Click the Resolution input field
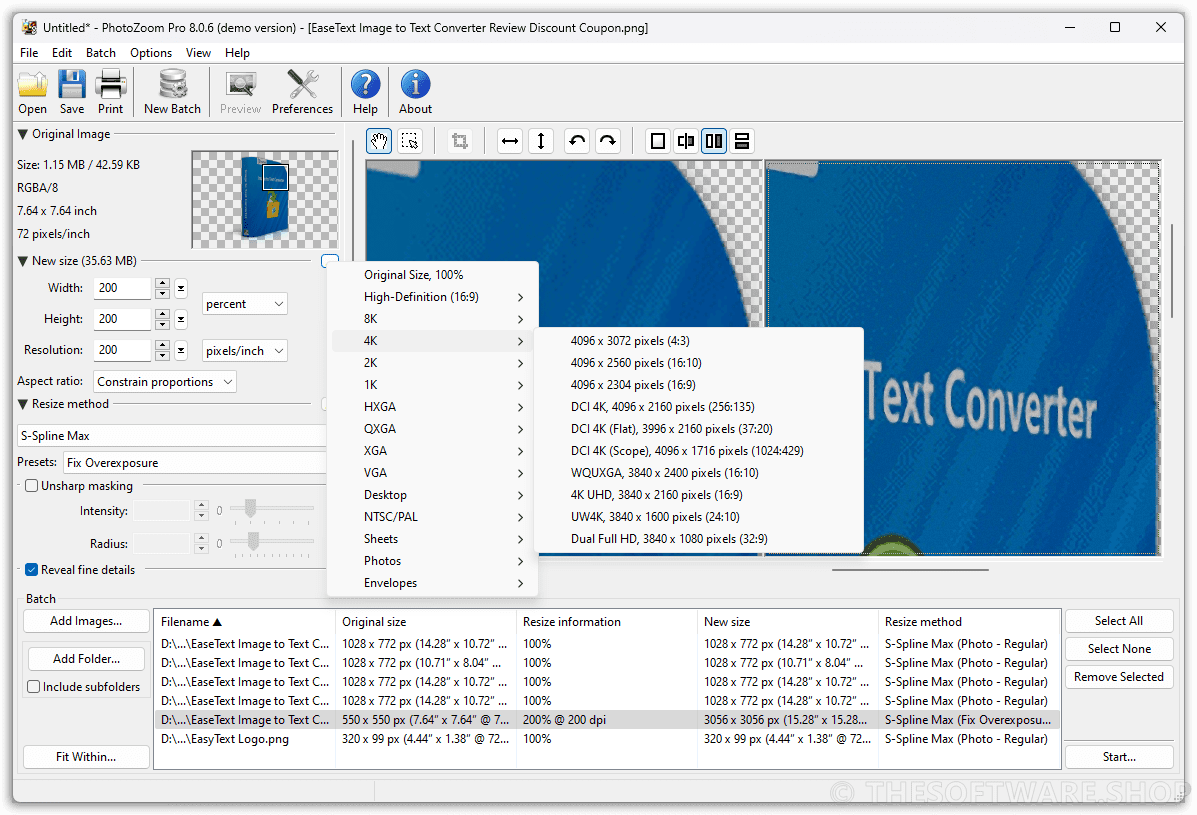1197x815 pixels. point(123,350)
